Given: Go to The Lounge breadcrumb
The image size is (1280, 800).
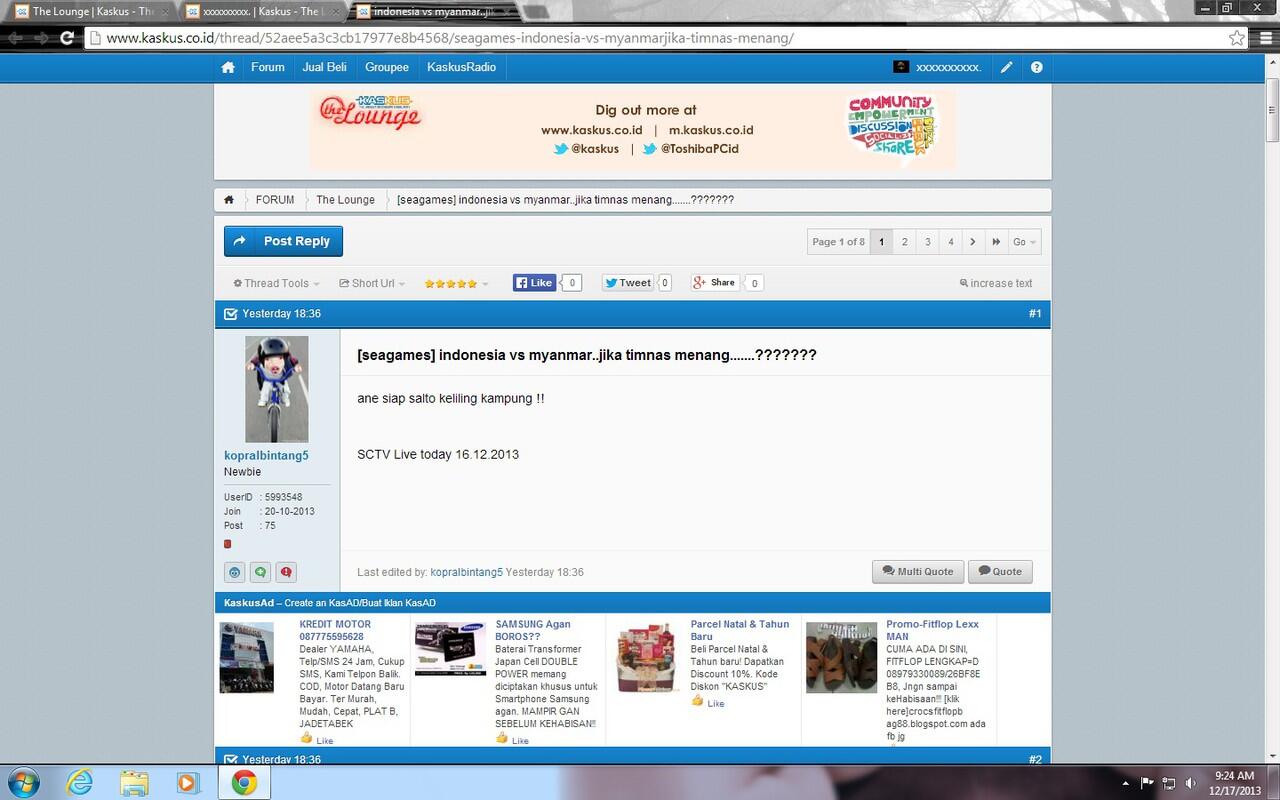Looking at the screenshot, I should click(346, 200).
